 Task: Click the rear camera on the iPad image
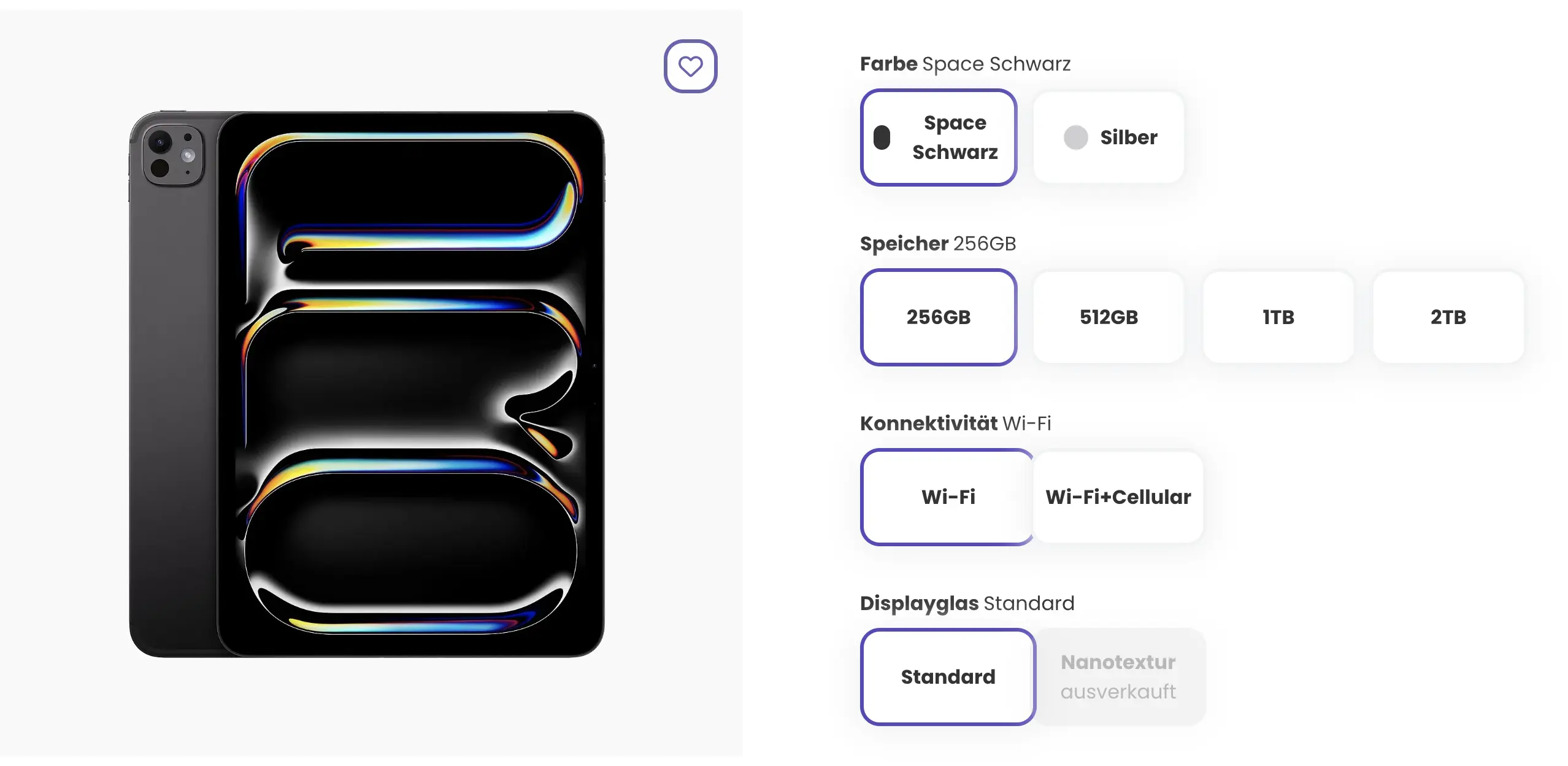coord(174,155)
